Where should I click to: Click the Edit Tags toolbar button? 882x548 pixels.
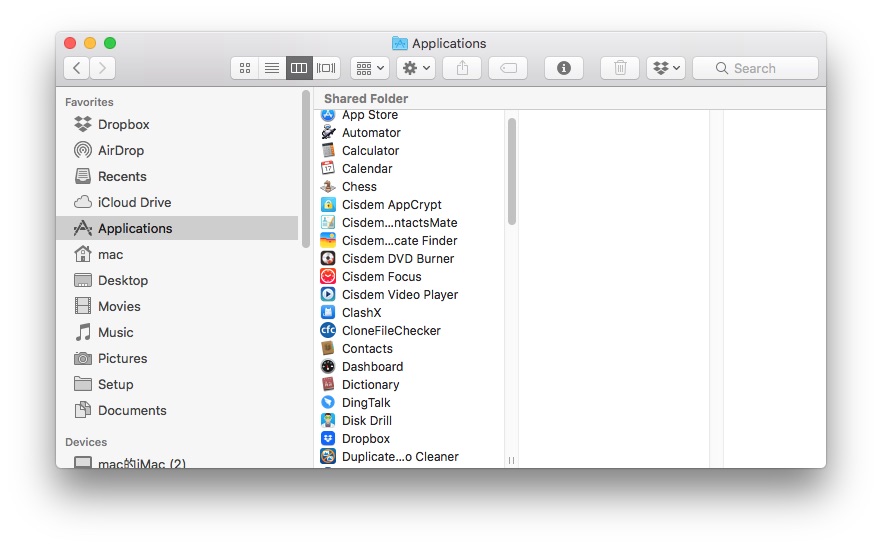tap(508, 68)
